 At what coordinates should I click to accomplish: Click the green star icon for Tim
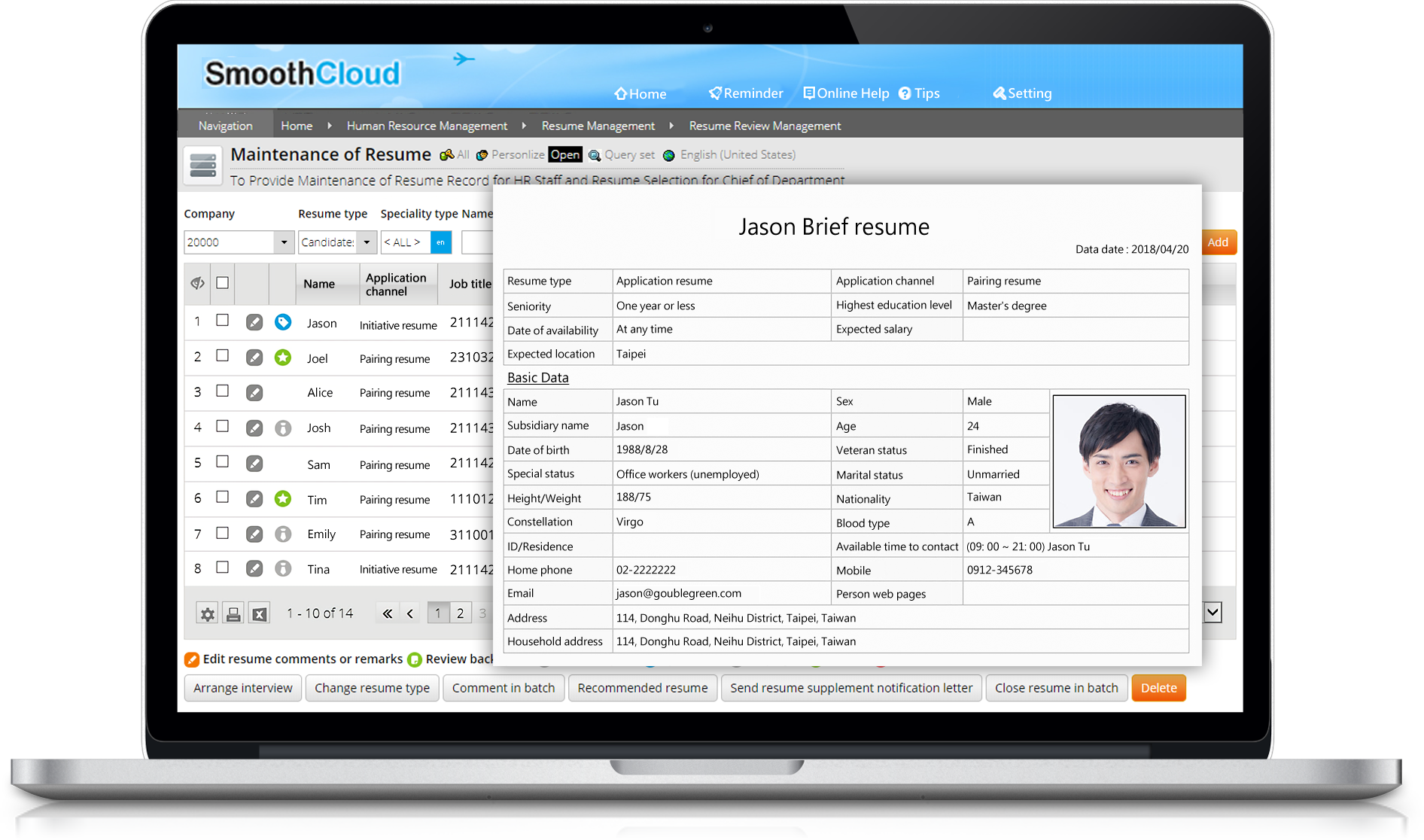(283, 498)
